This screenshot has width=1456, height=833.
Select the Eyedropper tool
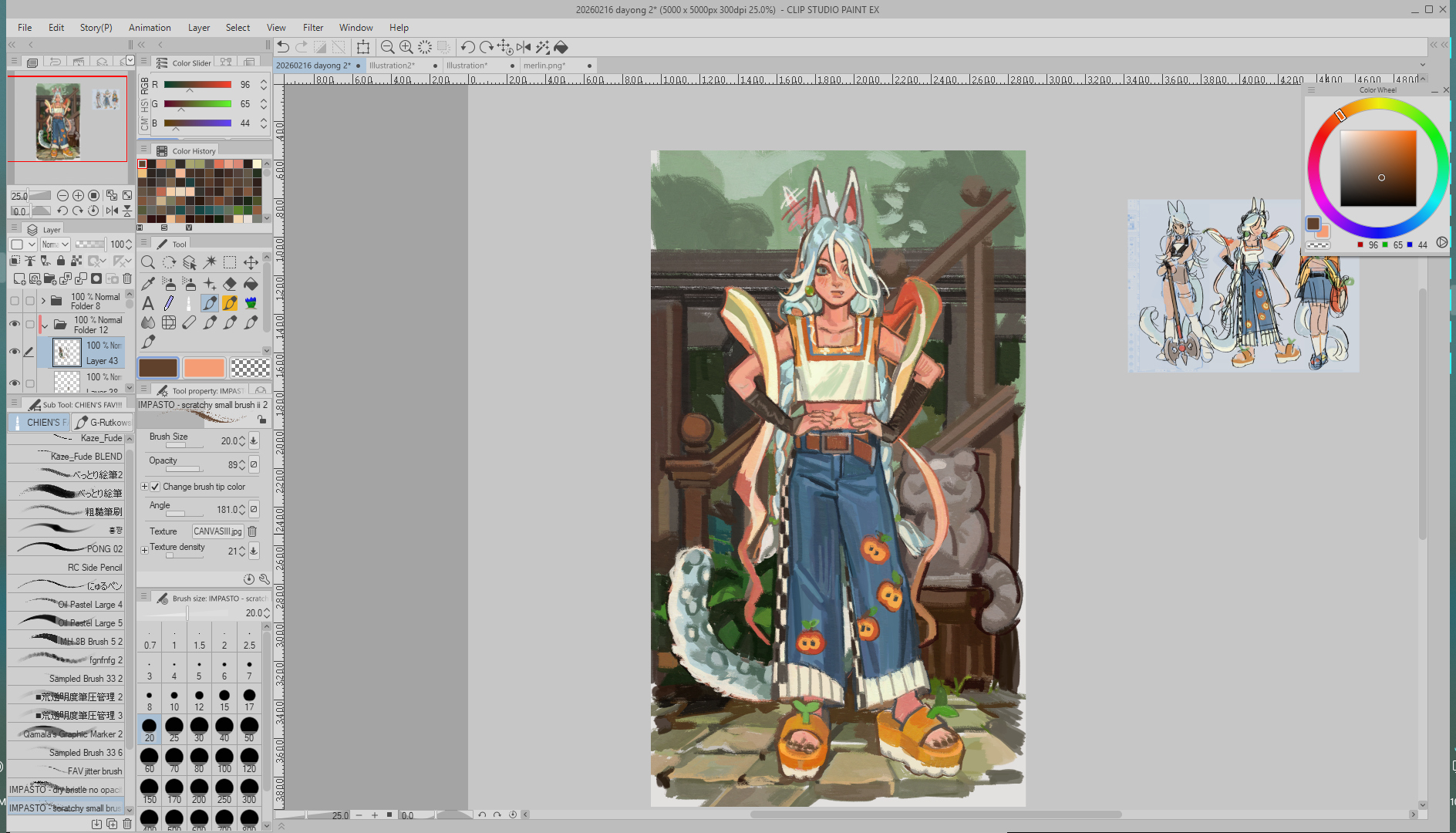[148, 284]
